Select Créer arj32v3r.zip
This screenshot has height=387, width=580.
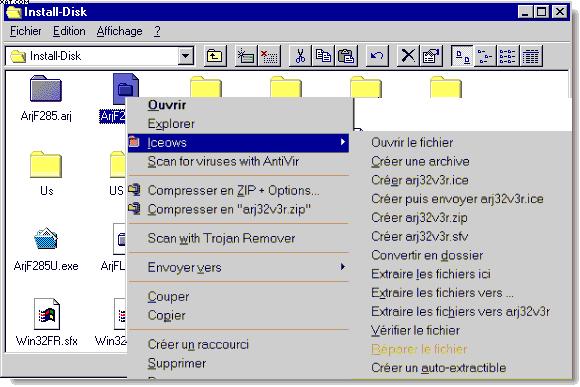tap(461, 218)
